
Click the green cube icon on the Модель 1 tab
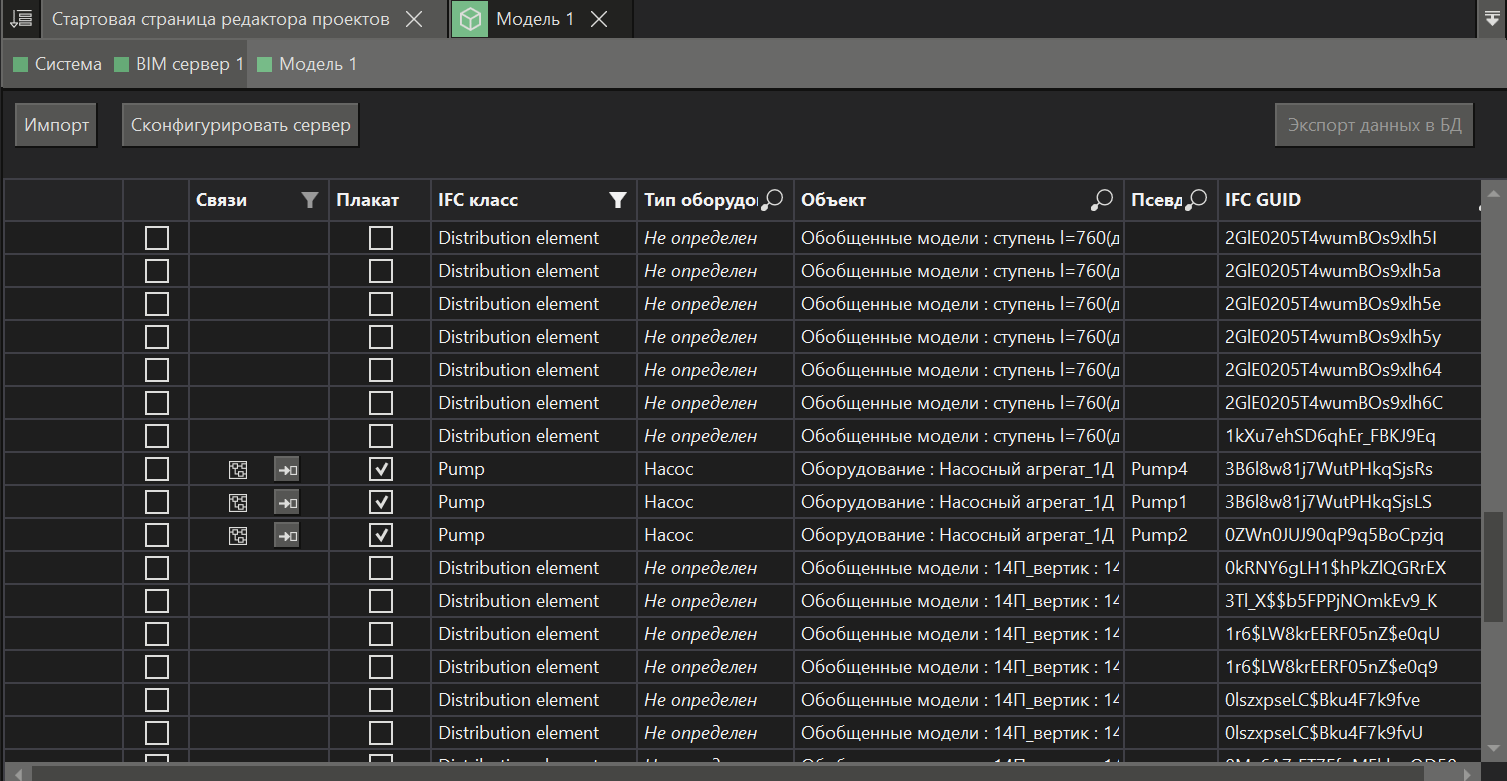[470, 19]
